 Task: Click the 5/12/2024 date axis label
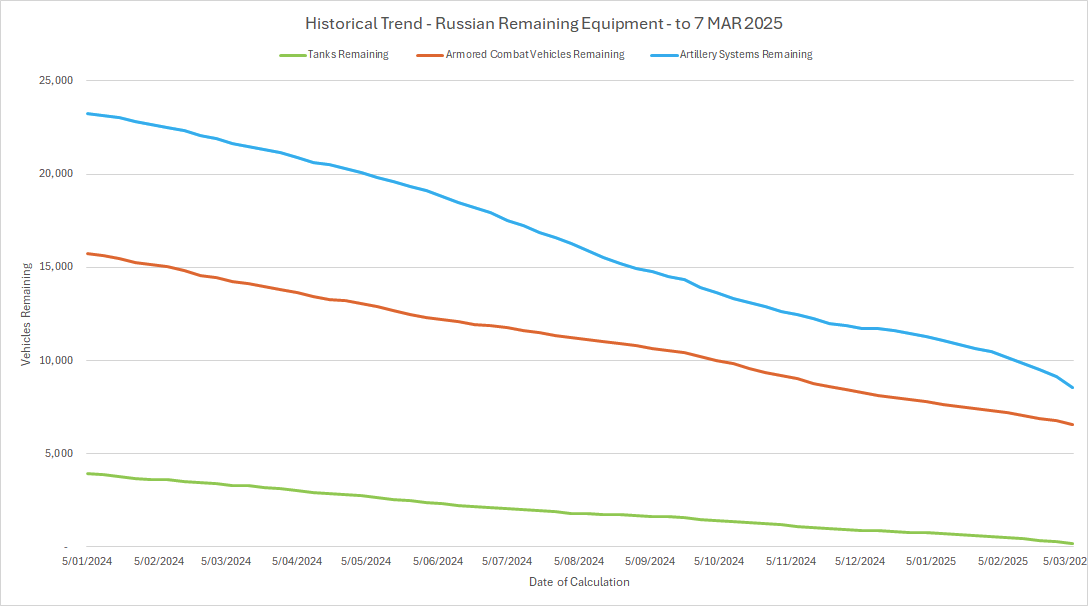pos(860,562)
